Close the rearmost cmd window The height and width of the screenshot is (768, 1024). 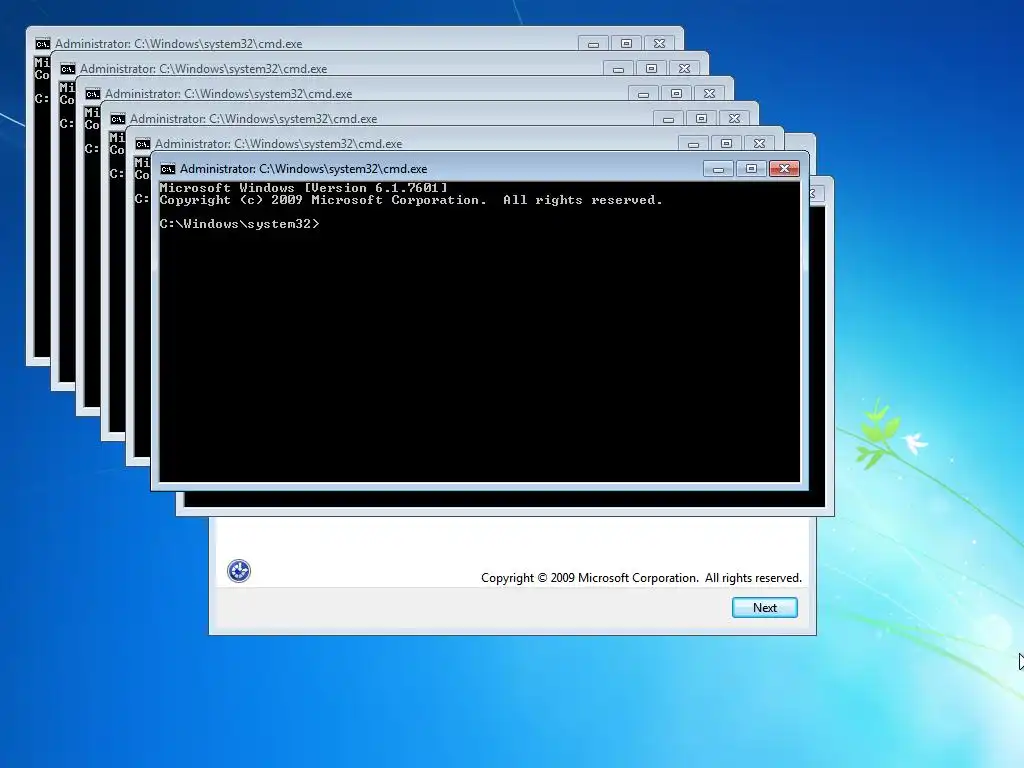(x=660, y=44)
